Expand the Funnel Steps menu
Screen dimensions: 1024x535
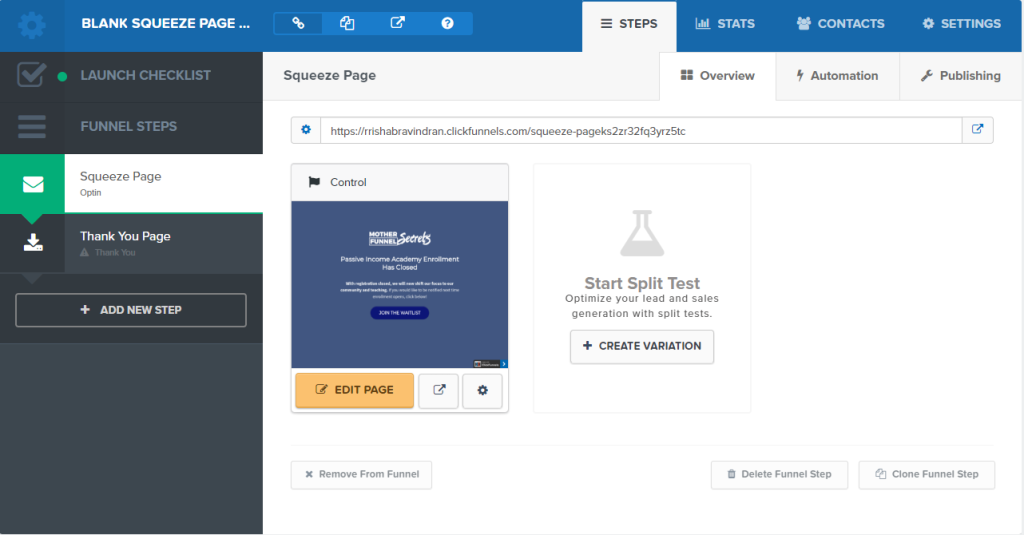pyautogui.click(x=128, y=127)
